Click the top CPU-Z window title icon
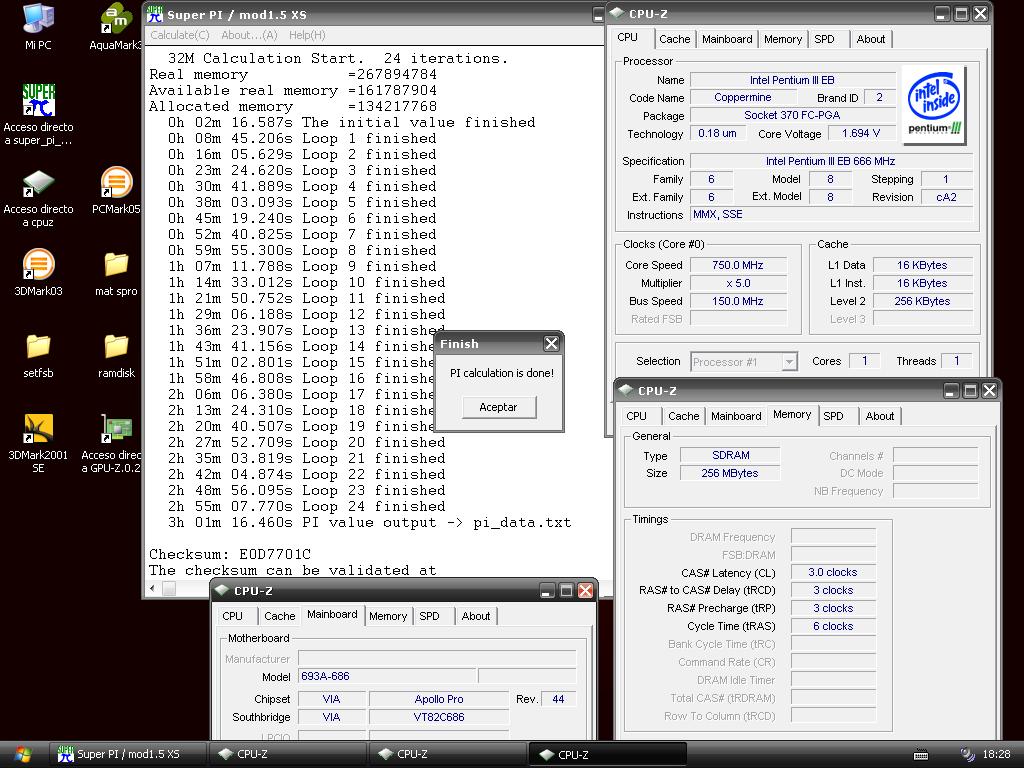Viewport: 1024px width, 768px height. [617, 14]
